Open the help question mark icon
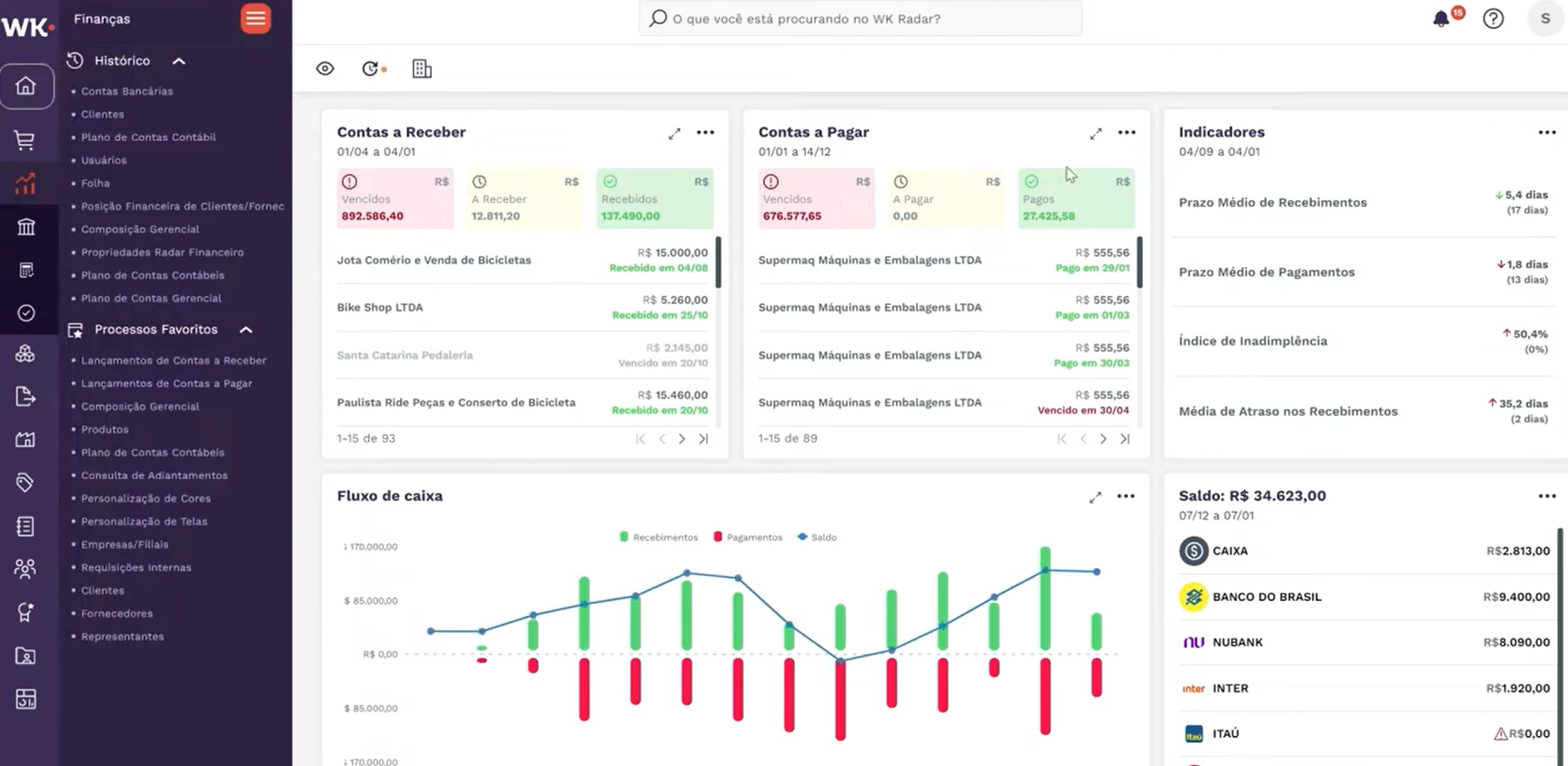The image size is (1568, 766). coord(1493,19)
